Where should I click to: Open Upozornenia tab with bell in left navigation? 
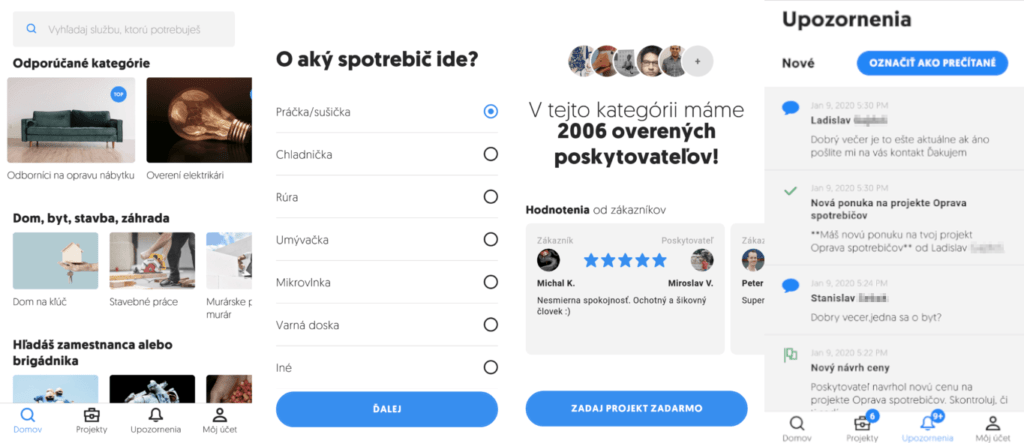tap(155, 420)
